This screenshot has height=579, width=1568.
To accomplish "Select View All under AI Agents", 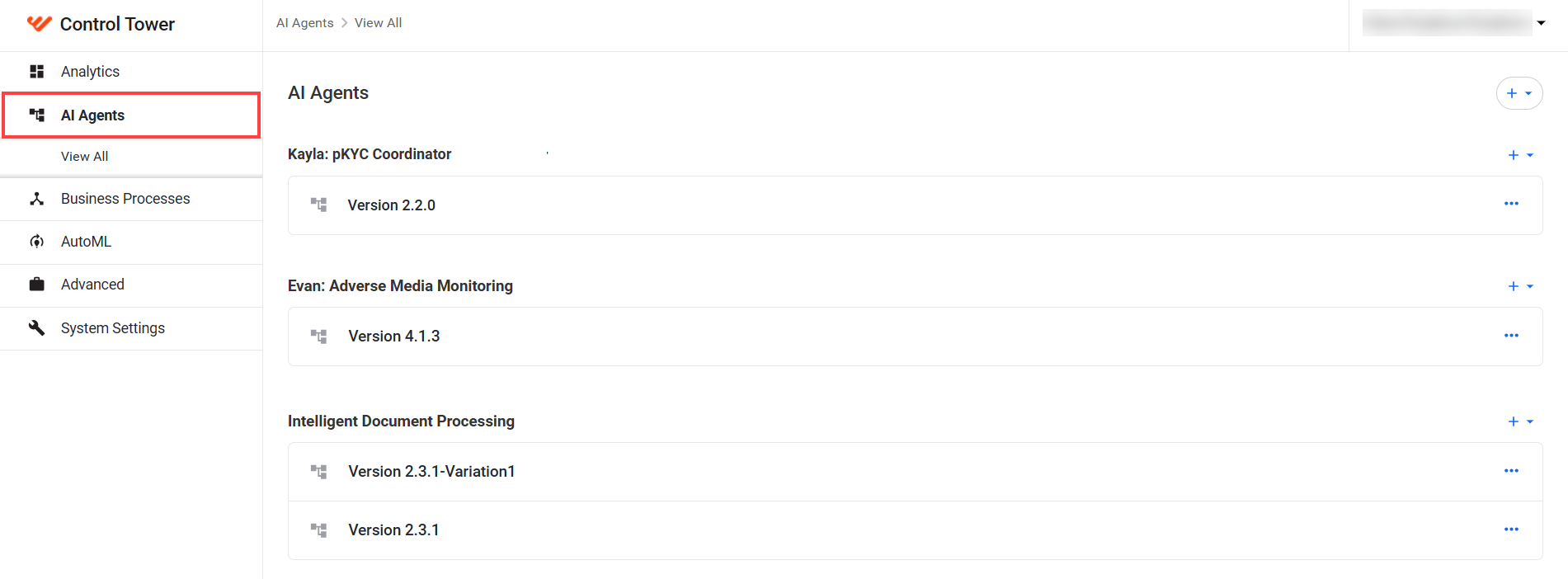I will pos(84,157).
